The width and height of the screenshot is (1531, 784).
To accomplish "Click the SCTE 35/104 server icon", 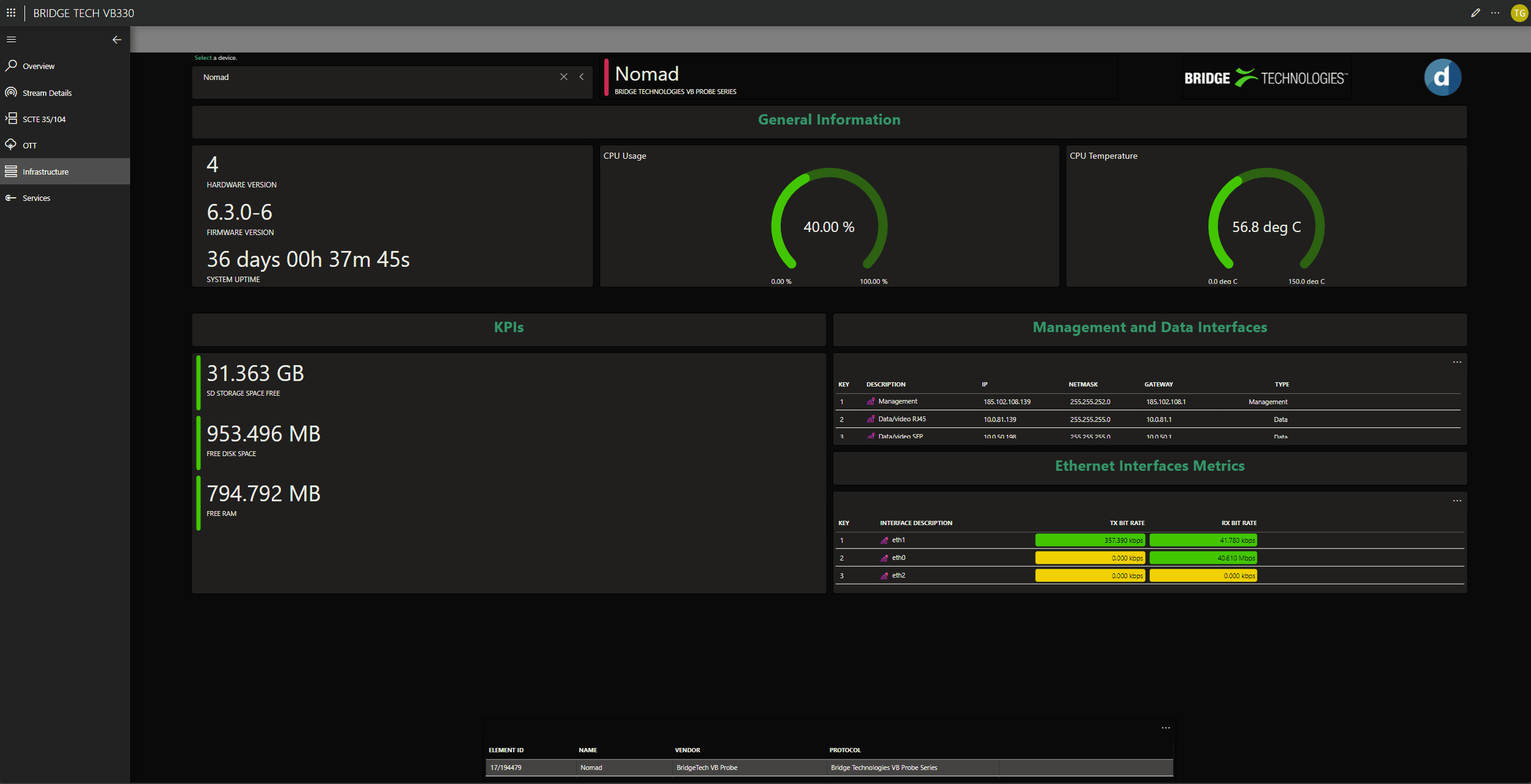I will click(x=11, y=118).
